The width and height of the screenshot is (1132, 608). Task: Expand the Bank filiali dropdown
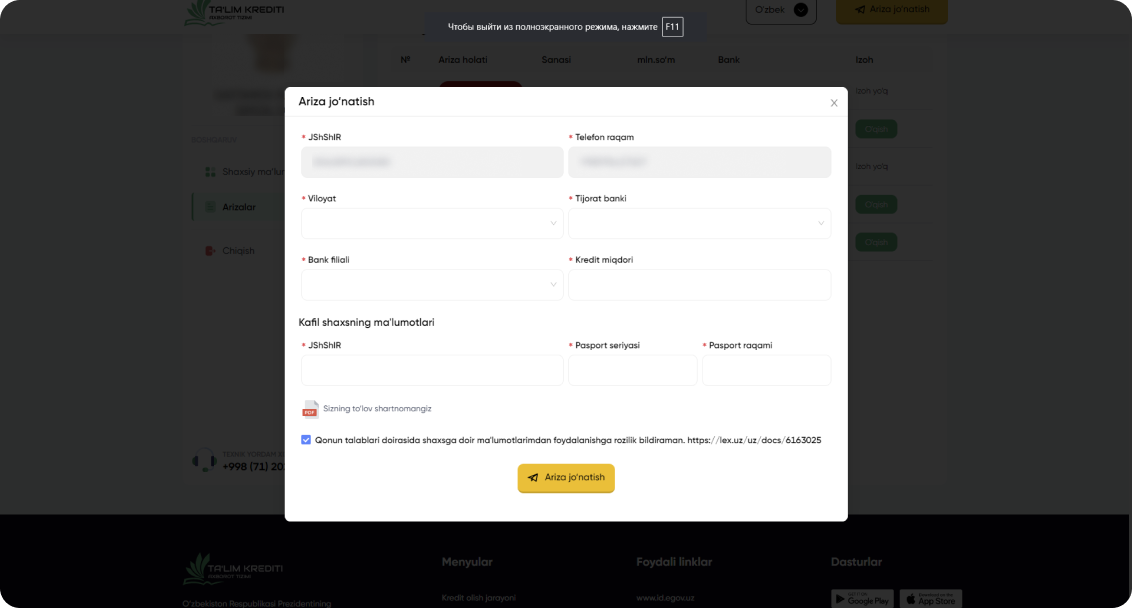click(x=432, y=285)
